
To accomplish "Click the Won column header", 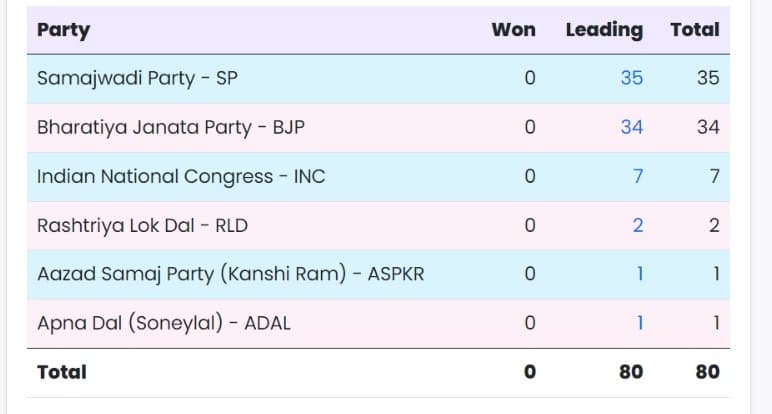I will pyautogui.click(x=513, y=30).
